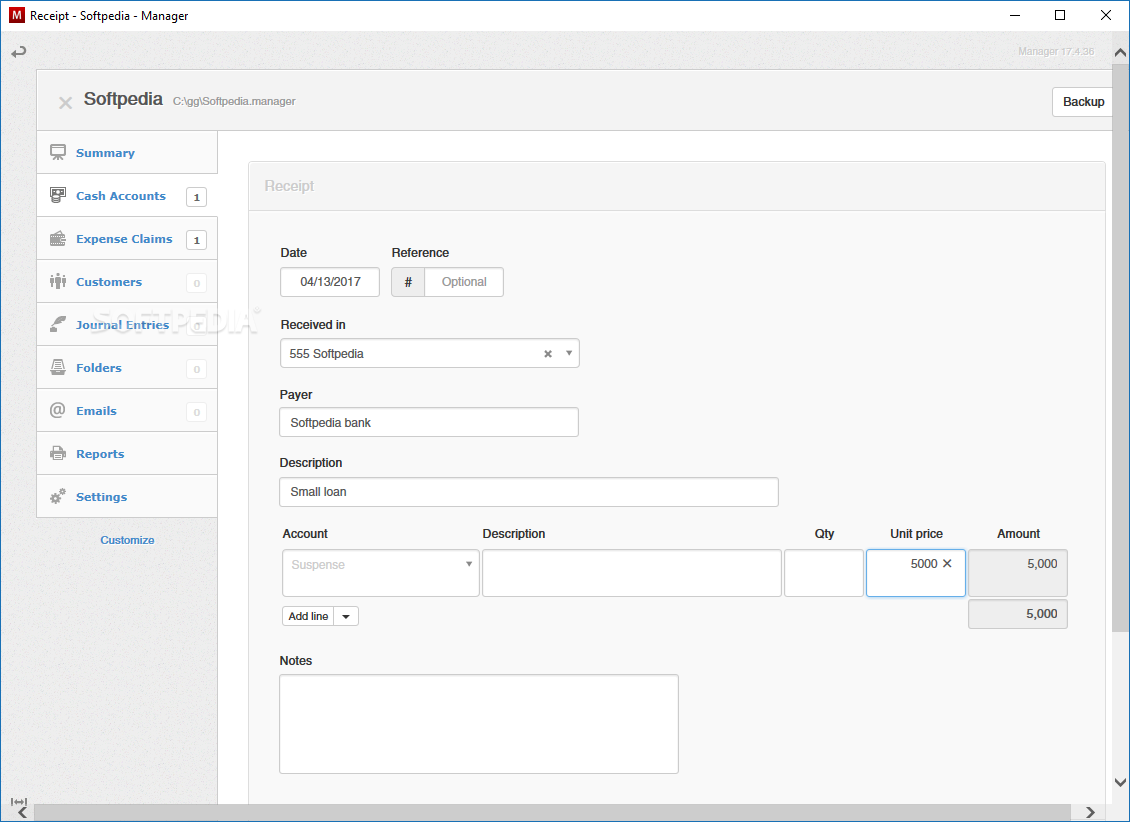The height and width of the screenshot is (822, 1130).
Task: Click the Expense Claims icon
Action: point(58,238)
